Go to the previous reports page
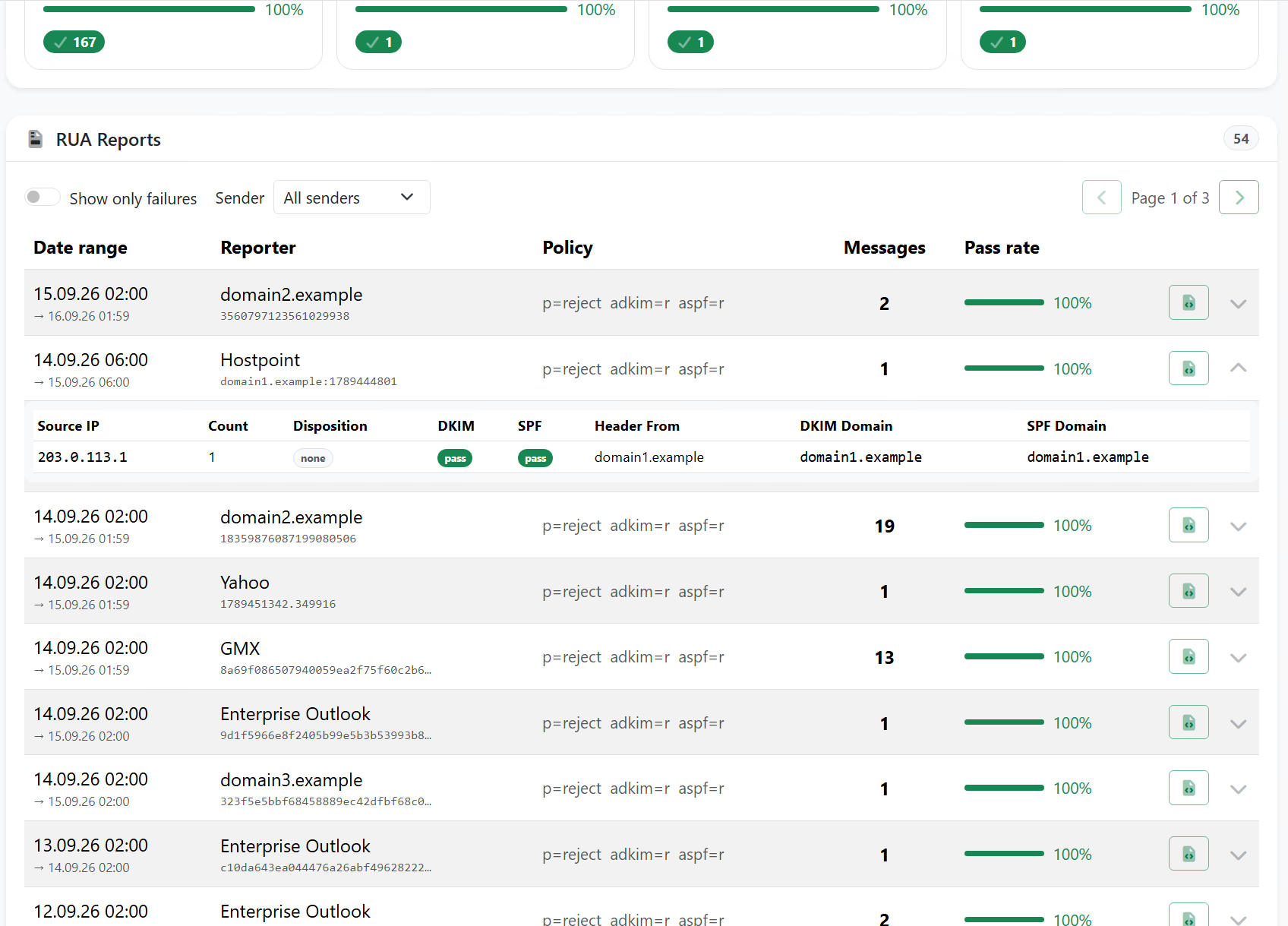The height and width of the screenshot is (926, 1288). click(x=1102, y=198)
